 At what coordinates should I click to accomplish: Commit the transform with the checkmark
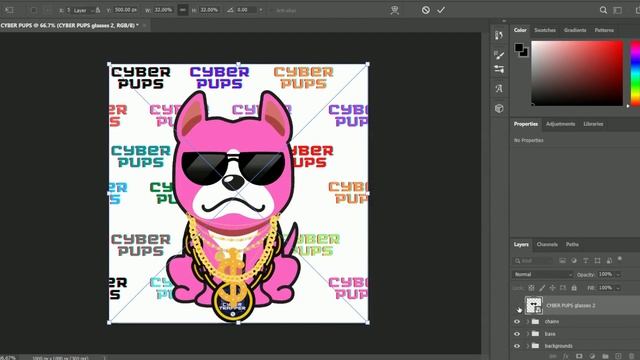point(441,10)
